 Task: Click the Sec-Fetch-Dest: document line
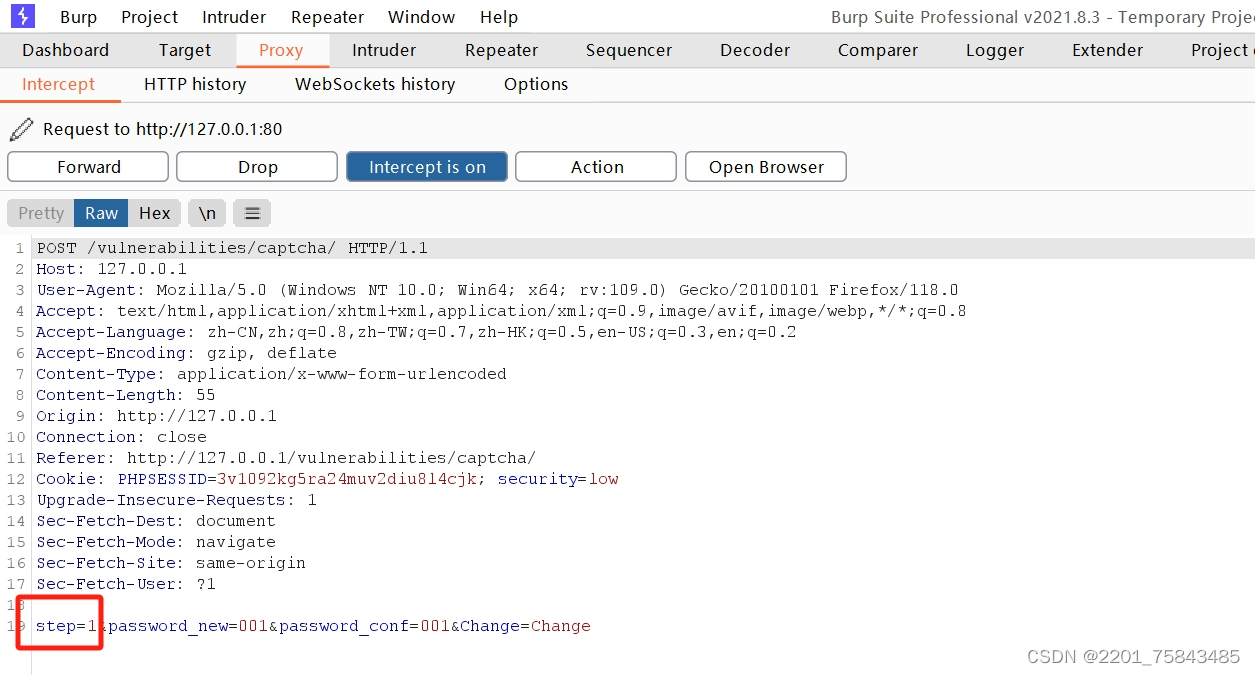[156, 521]
